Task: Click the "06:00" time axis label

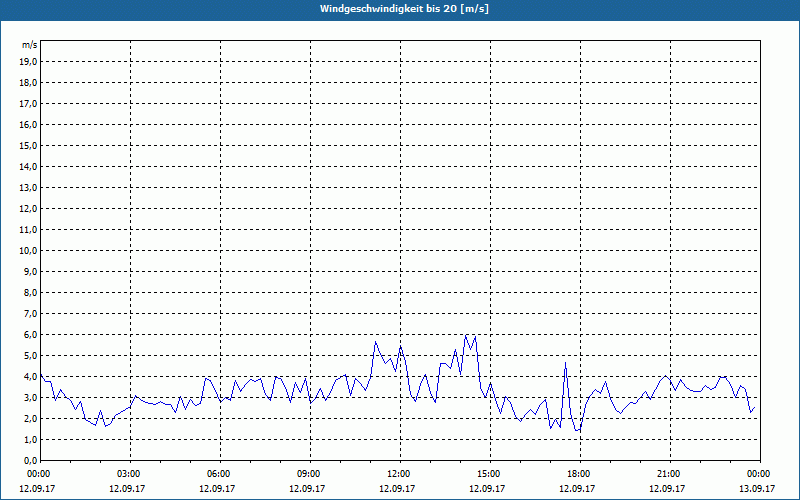Action: coord(218,474)
